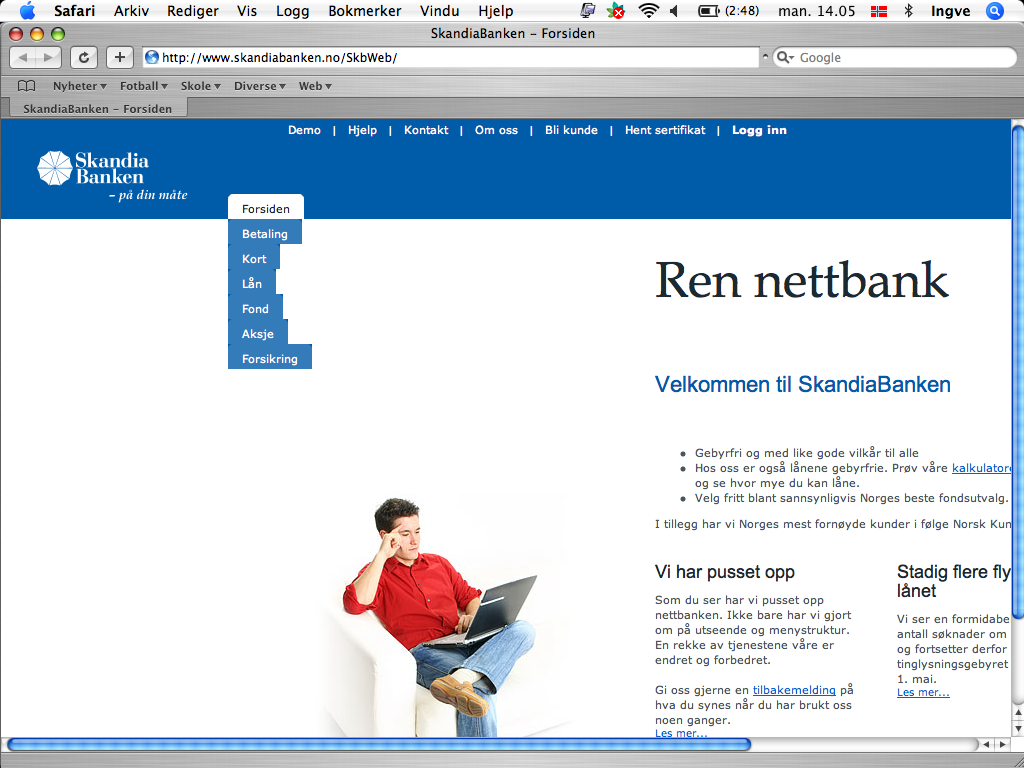
Task: Click the display status icon in the menu bar
Action: pos(588,10)
